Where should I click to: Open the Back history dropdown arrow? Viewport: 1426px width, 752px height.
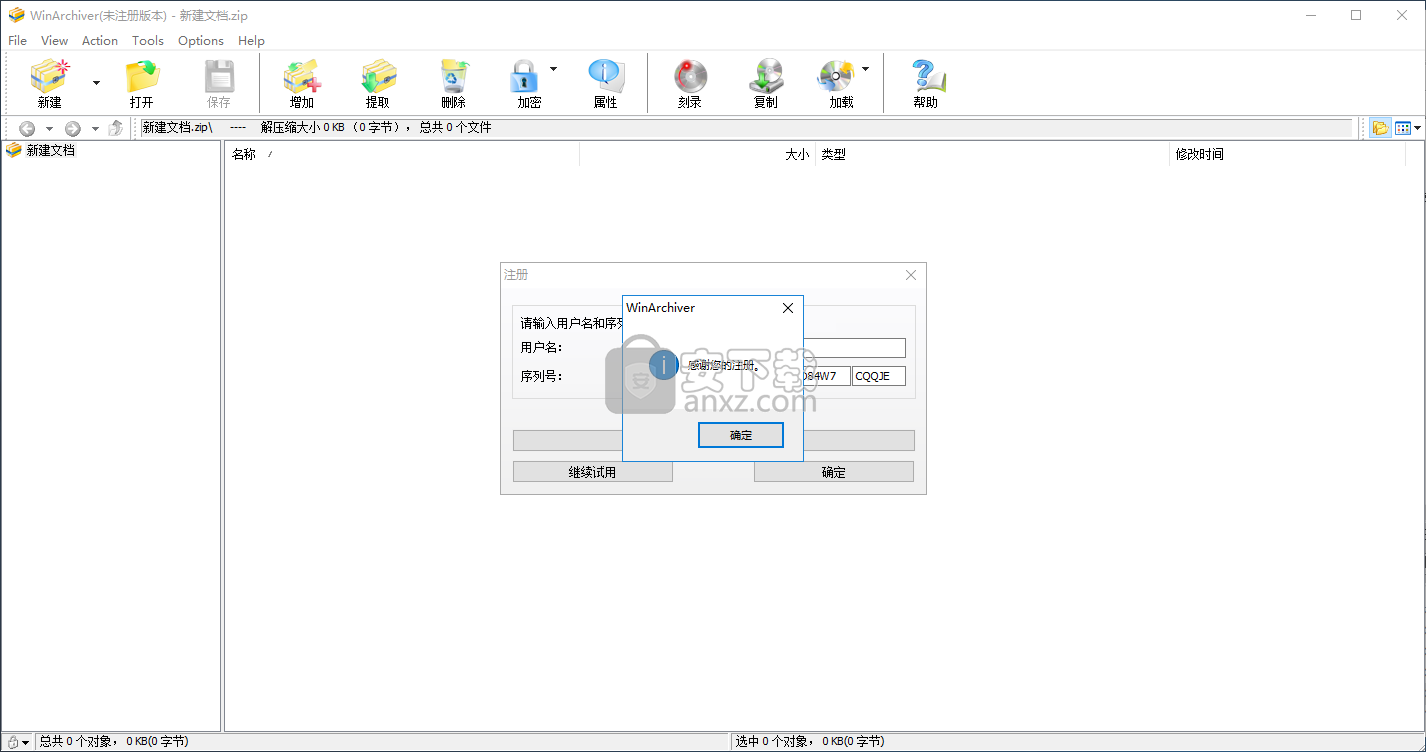click(x=49, y=128)
